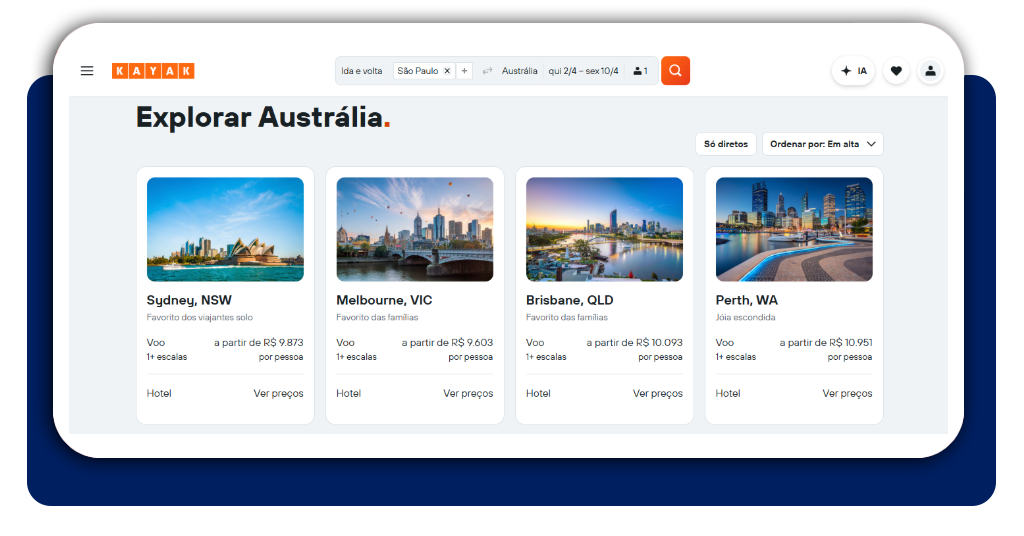Screen dimensions: 1024x536
Task: Open the Brisbane river photo
Action: click(605, 229)
